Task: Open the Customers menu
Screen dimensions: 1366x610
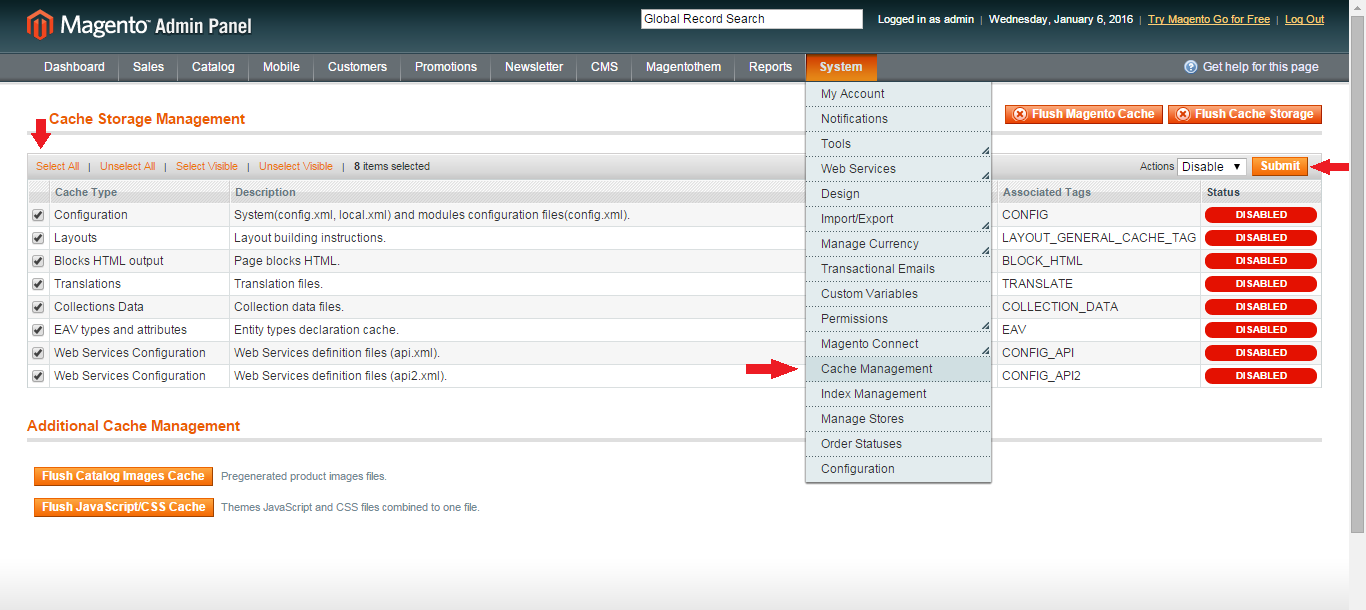Action: coord(357,67)
